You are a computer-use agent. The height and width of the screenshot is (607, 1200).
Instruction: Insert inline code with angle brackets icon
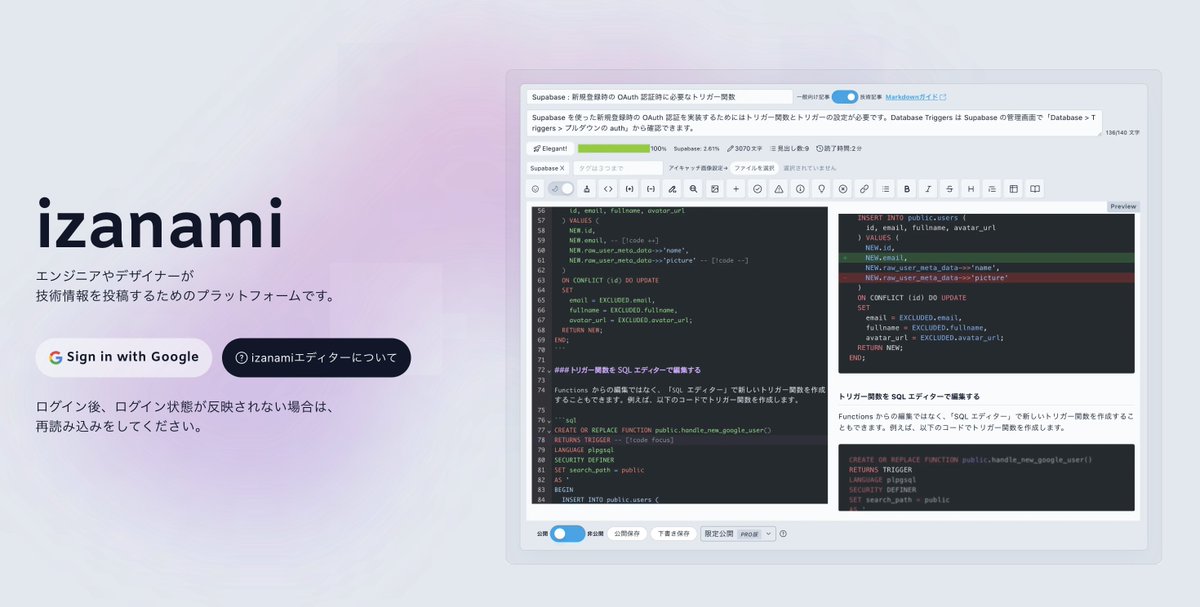[x=608, y=188]
